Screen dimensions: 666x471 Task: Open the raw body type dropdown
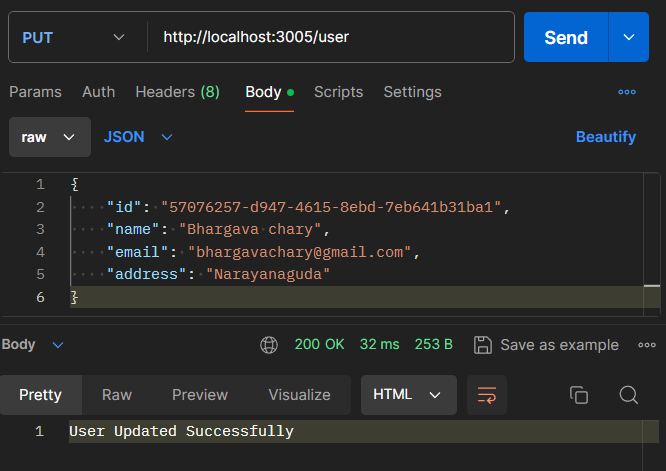pos(50,137)
